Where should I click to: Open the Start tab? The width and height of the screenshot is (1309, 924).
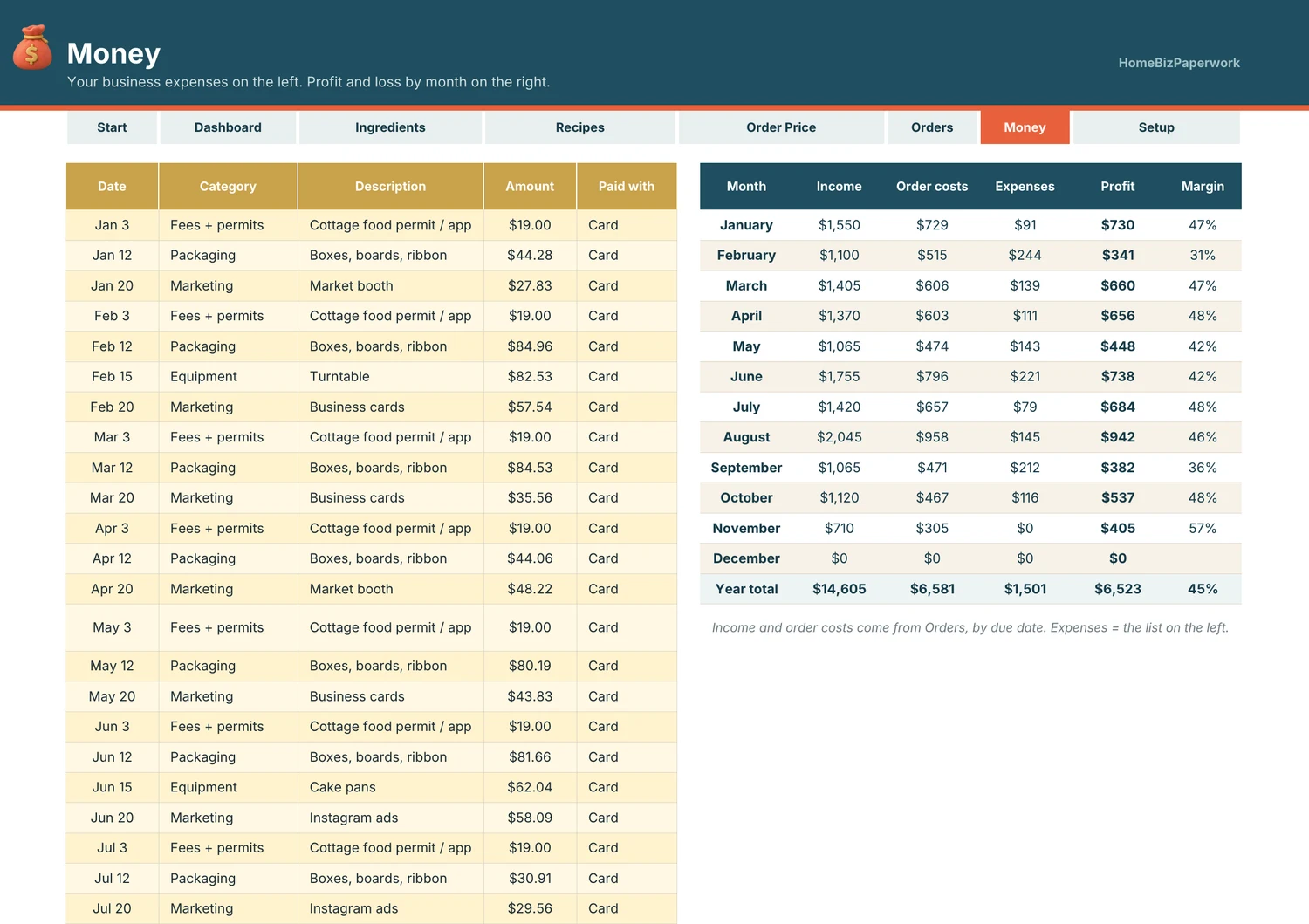112,127
